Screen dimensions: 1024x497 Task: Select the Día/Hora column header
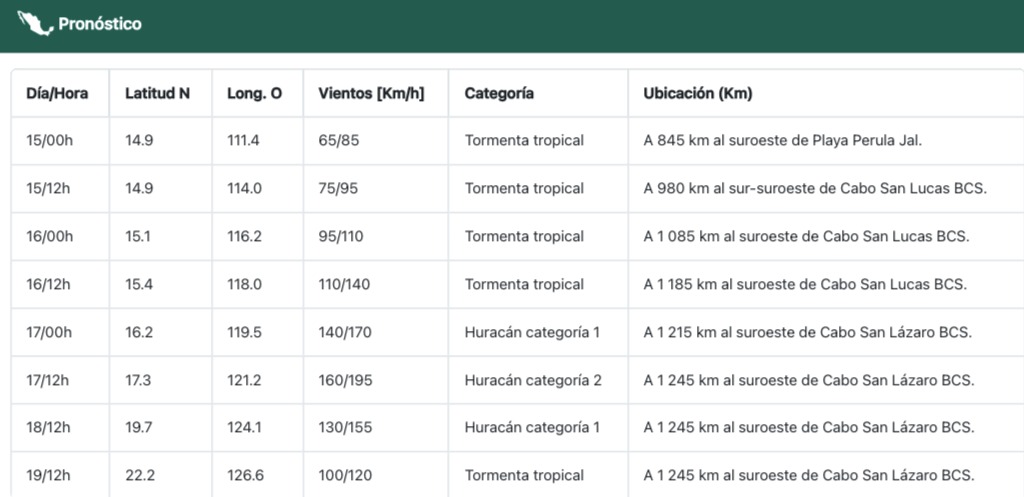[x=57, y=93]
